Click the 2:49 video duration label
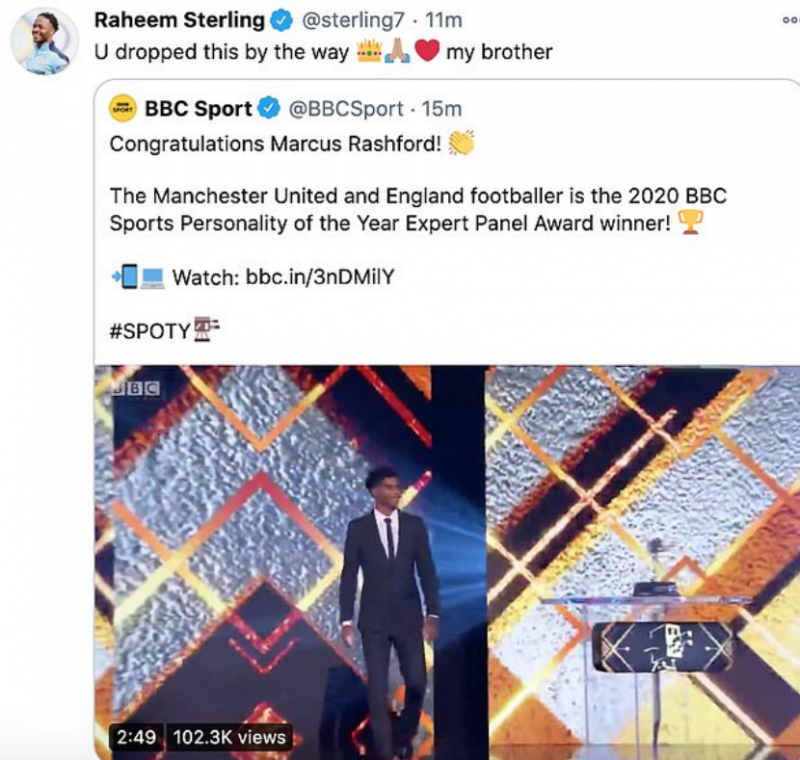 click(134, 737)
